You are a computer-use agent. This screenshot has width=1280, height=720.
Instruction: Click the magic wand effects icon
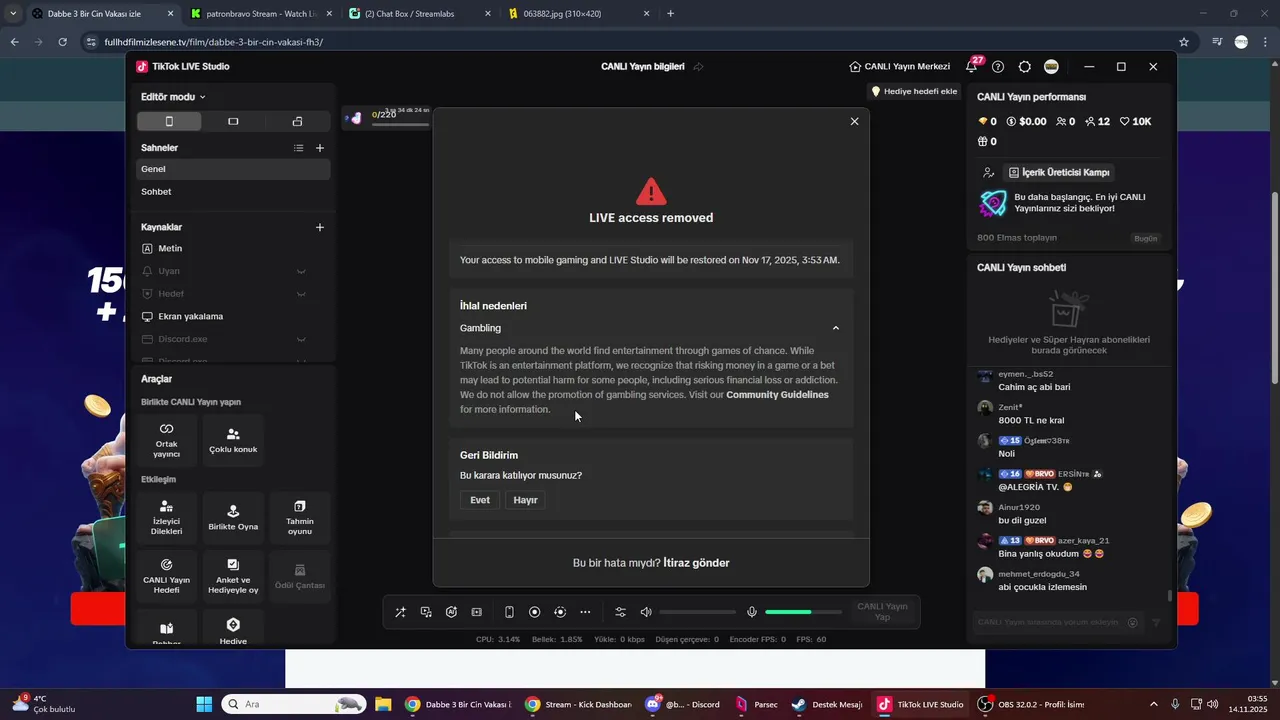pyautogui.click(x=400, y=612)
